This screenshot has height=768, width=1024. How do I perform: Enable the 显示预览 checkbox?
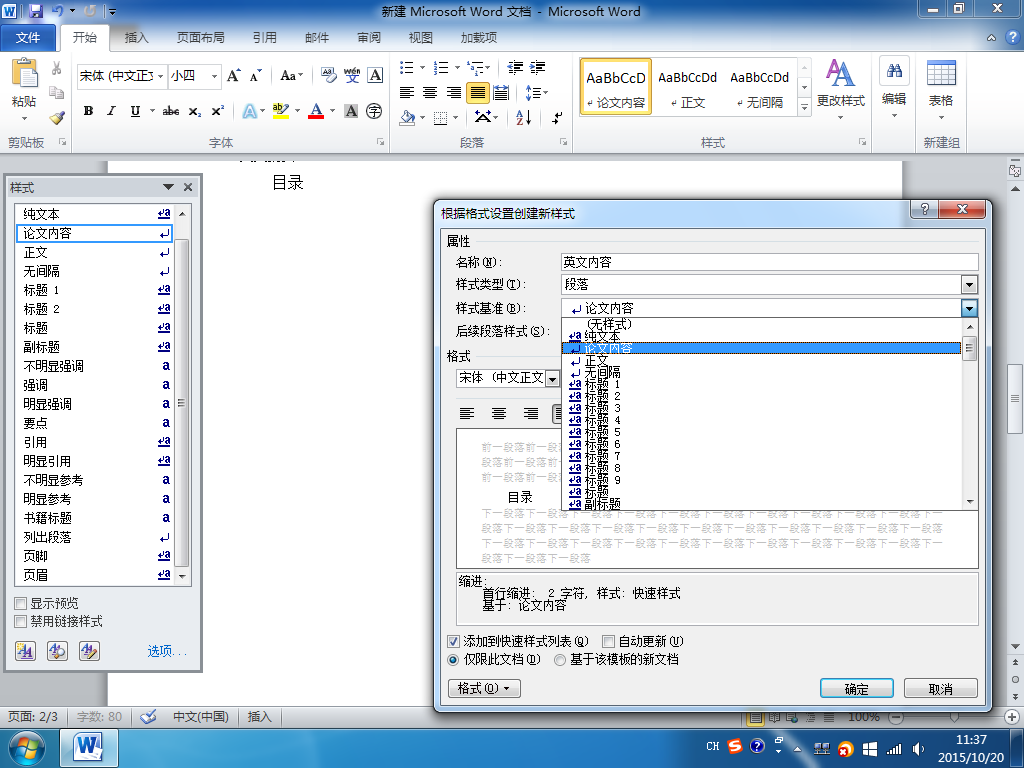pos(21,604)
